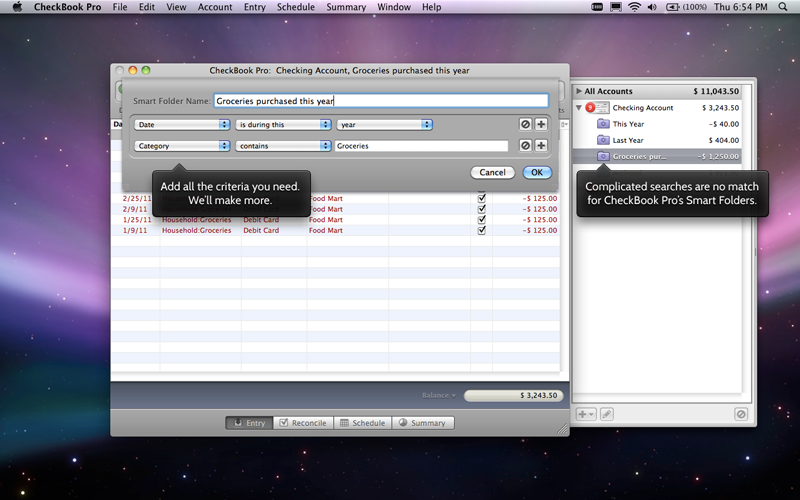Click the CheckBook Pro application menu

[67, 7]
